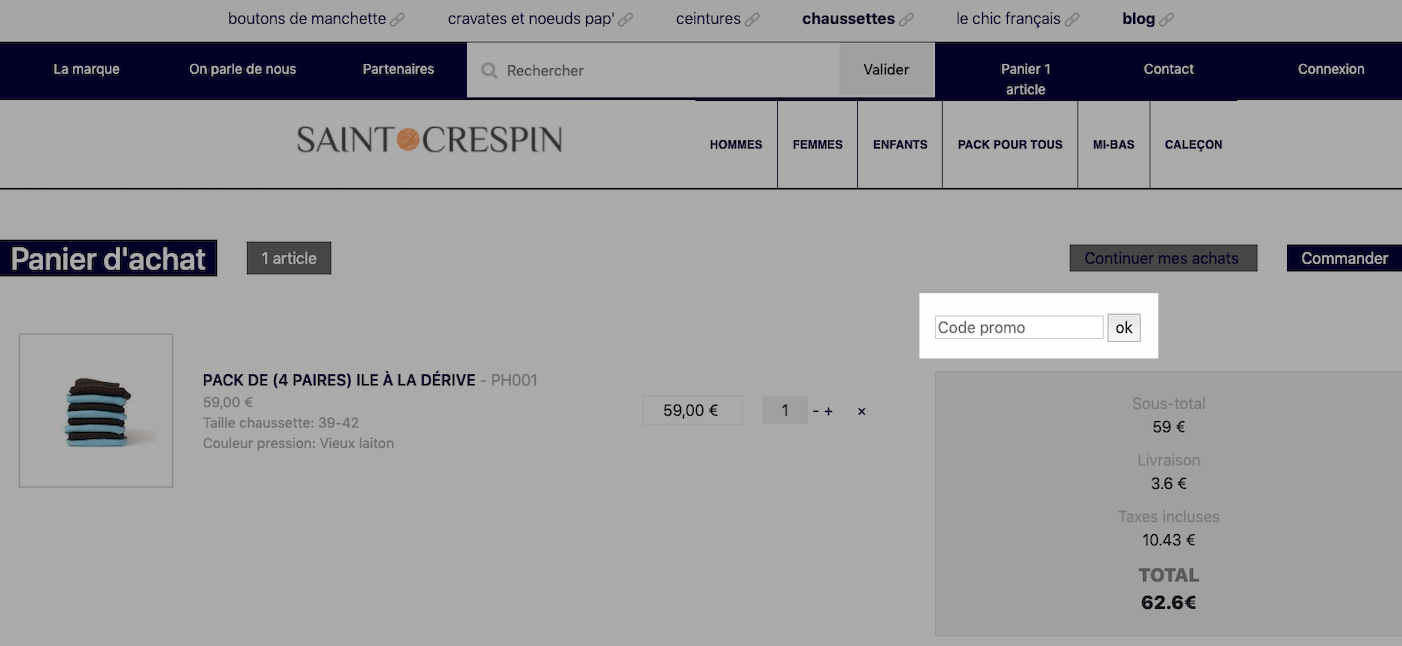Viewport: 1402px width, 646px height.
Task: Open Panier 1 article in header
Action: point(1026,79)
